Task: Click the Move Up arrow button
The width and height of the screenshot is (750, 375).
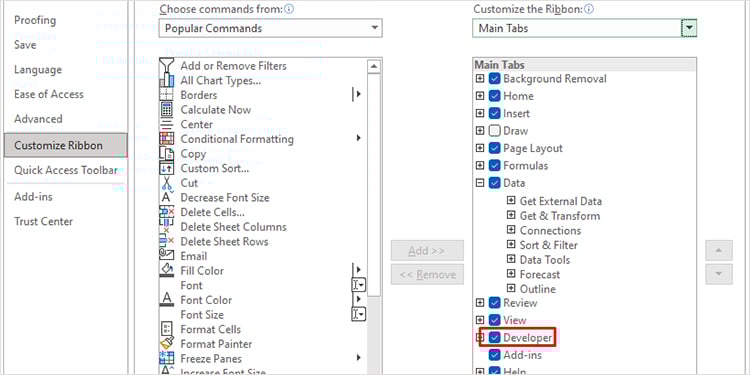Action: click(x=718, y=251)
